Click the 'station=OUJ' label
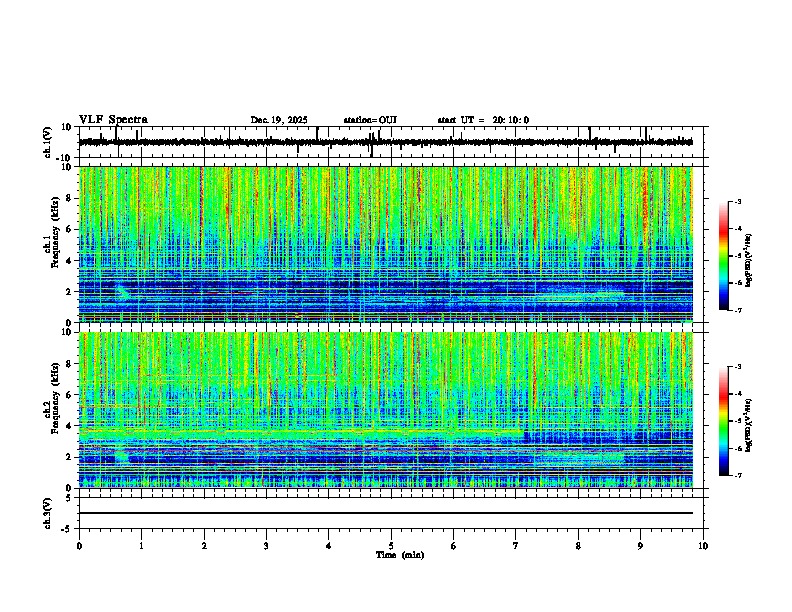 point(370,120)
